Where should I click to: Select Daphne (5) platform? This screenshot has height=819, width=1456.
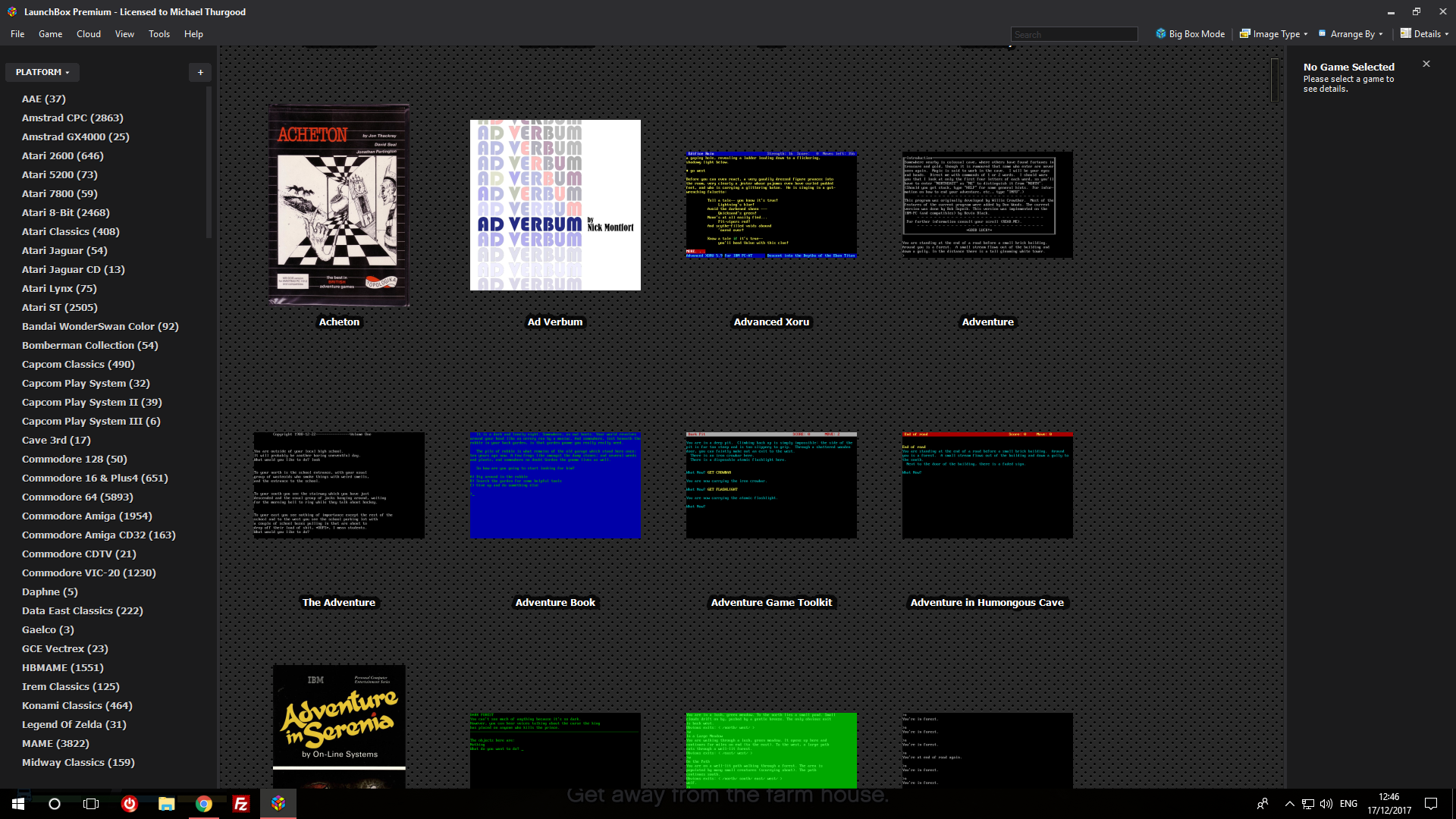click(x=50, y=591)
